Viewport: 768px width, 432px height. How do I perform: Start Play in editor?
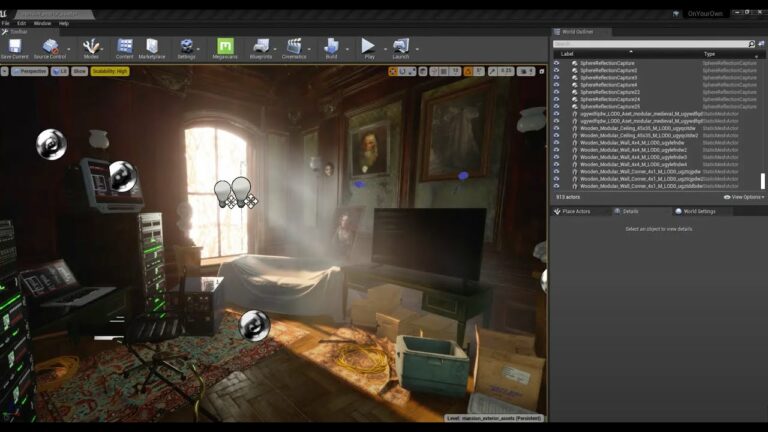click(368, 46)
